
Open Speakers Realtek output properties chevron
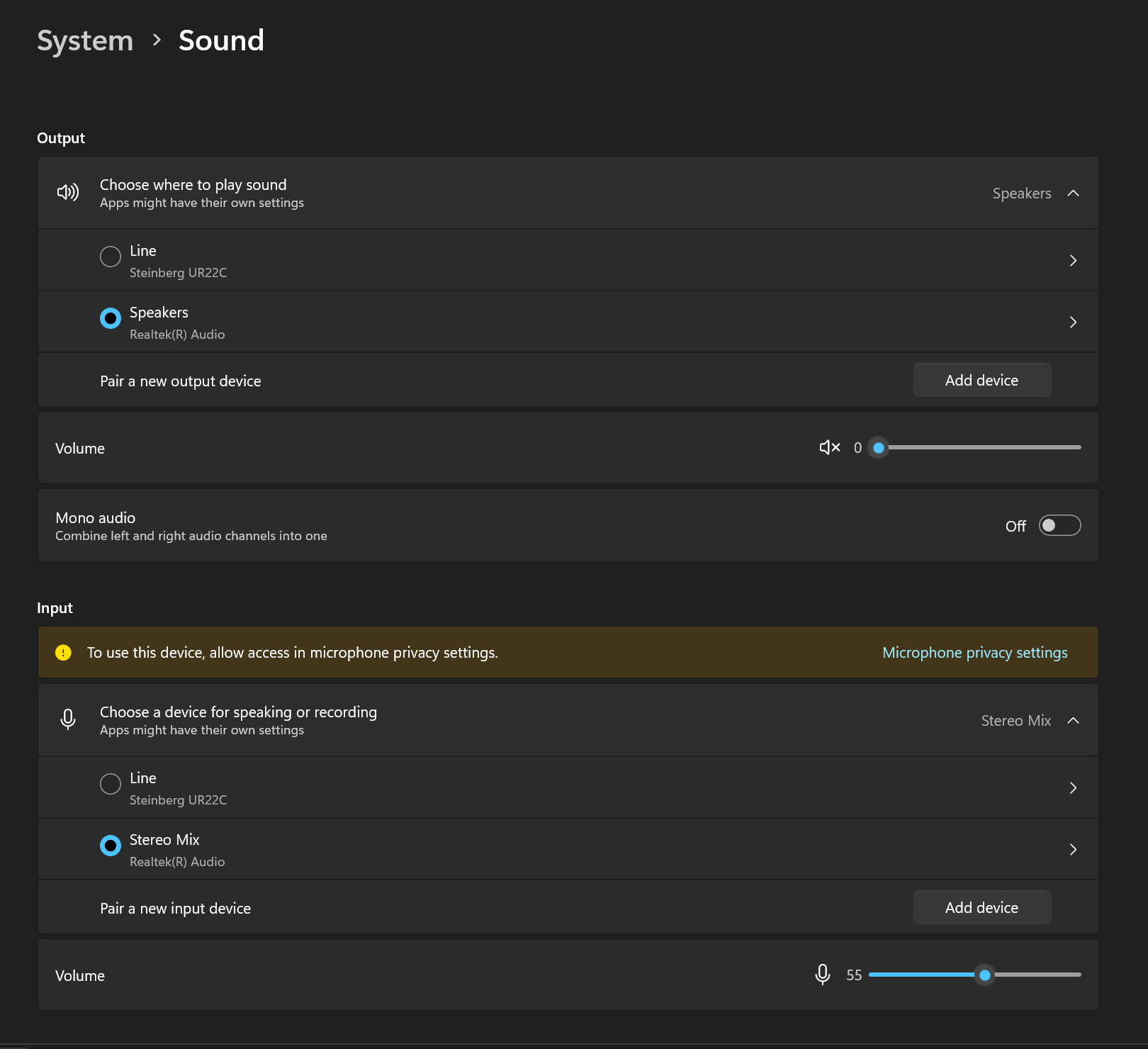pyautogui.click(x=1073, y=322)
